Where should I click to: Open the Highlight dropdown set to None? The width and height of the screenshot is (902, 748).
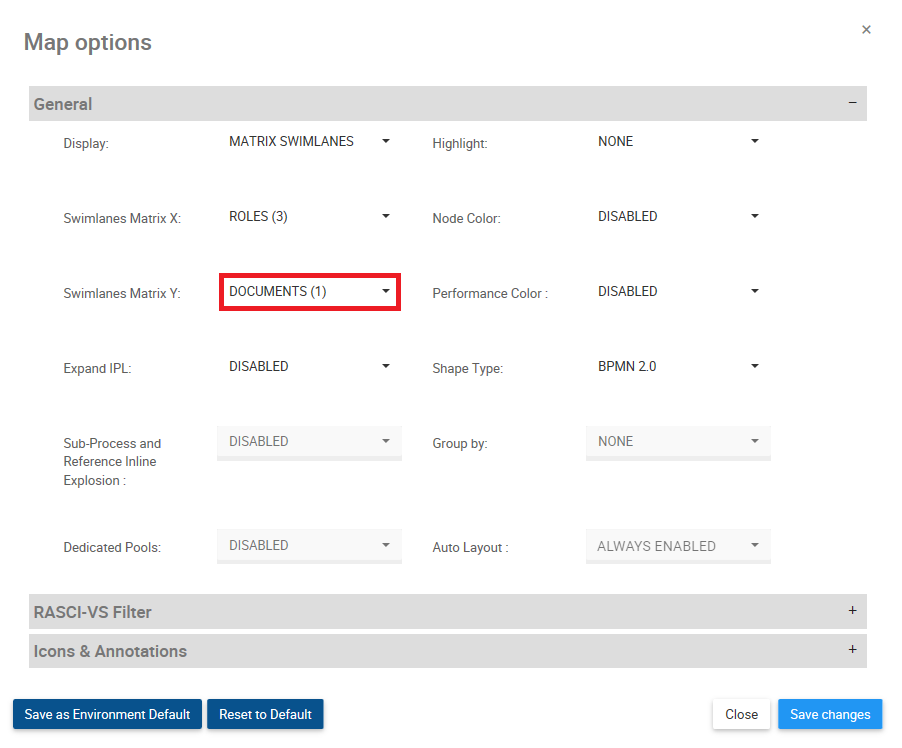[678, 142]
